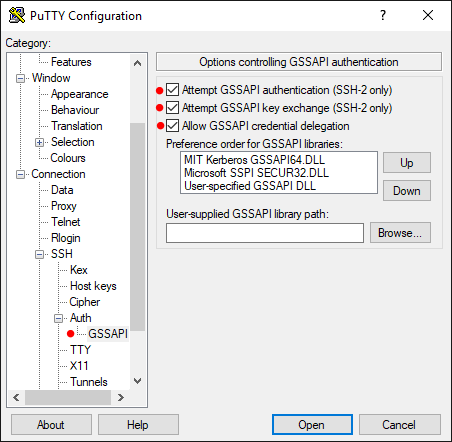Collapse the Auth tree node
Image resolution: width=452 pixels, height=442 pixels.
pos(58,318)
